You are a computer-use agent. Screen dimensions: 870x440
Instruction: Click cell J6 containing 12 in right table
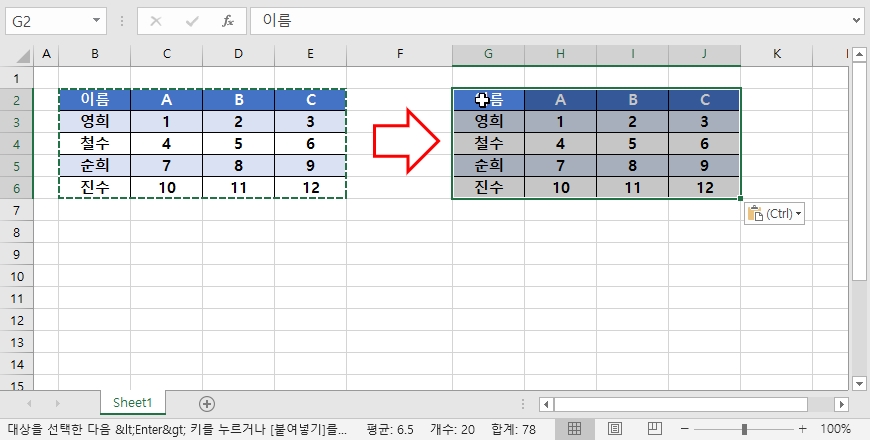click(x=704, y=188)
